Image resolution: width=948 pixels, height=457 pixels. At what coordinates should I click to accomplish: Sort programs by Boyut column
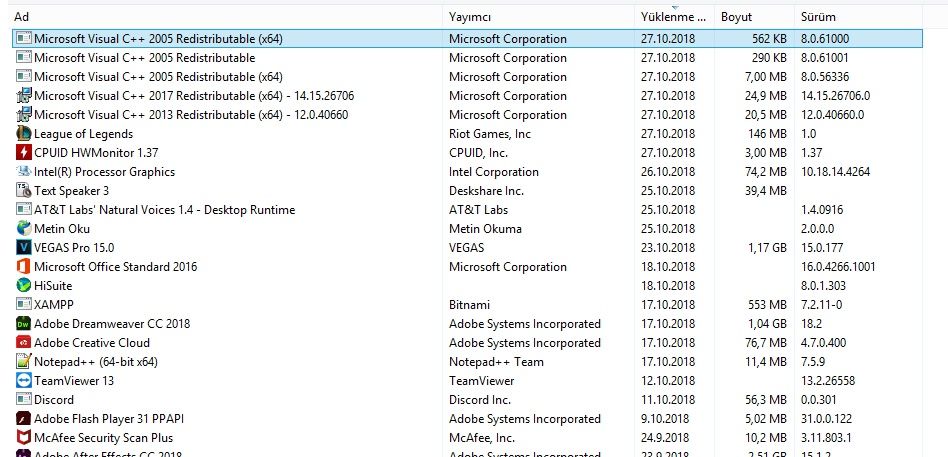point(737,17)
